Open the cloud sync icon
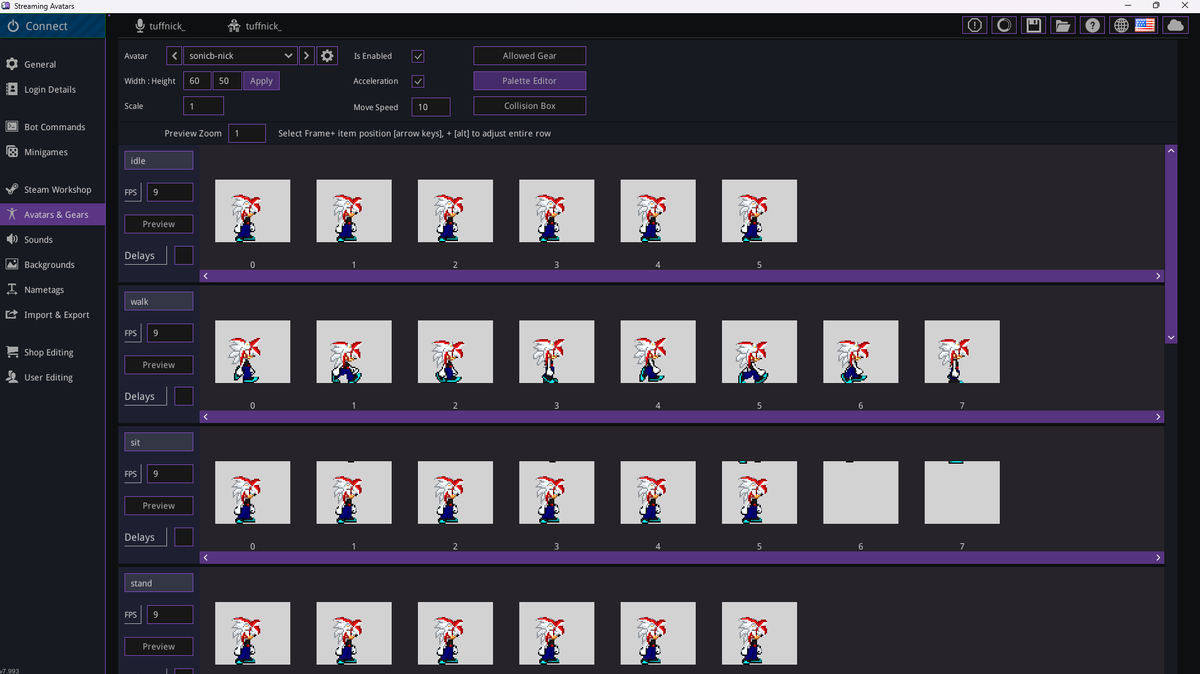This screenshot has height=674, width=1200. pyautogui.click(x=1174, y=25)
